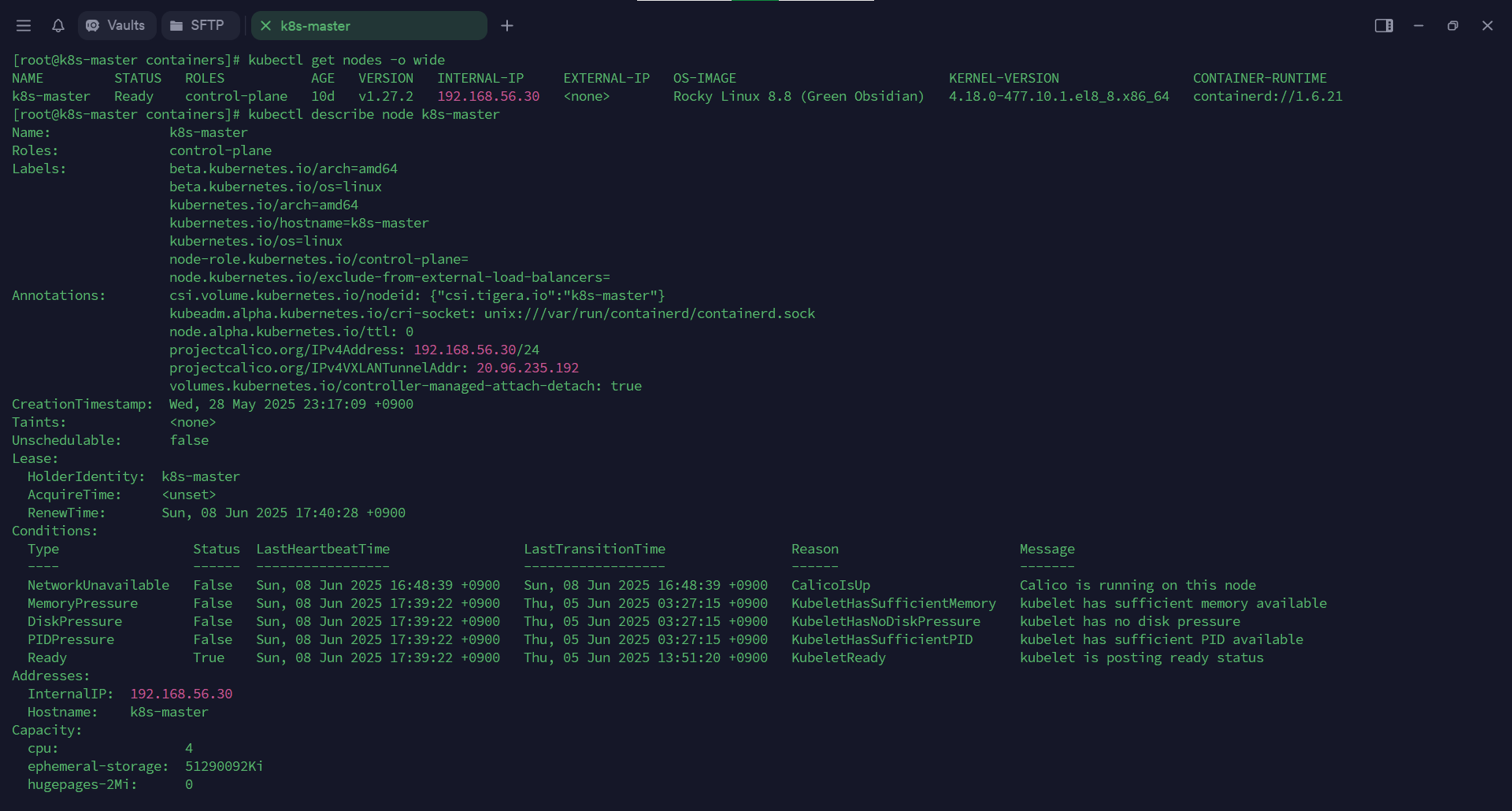This screenshot has height=811, width=1512.
Task: Click 'Calico is running on this node' message
Action: click(x=1138, y=585)
